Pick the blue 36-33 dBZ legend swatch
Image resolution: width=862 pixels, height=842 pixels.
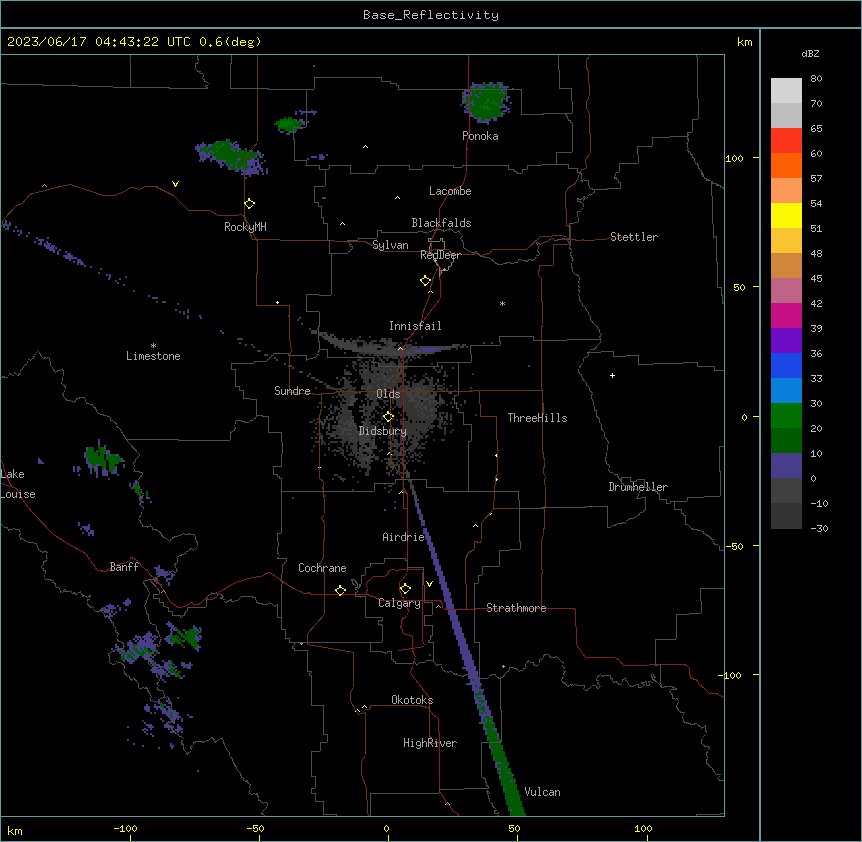(786, 365)
